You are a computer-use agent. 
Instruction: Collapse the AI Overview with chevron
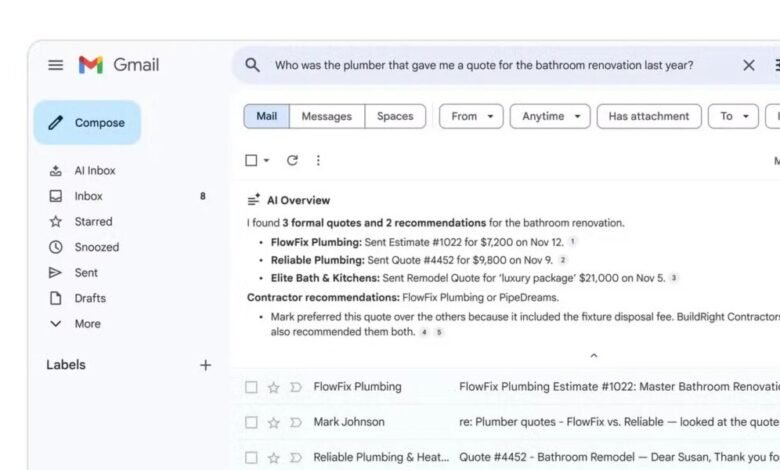(593, 356)
